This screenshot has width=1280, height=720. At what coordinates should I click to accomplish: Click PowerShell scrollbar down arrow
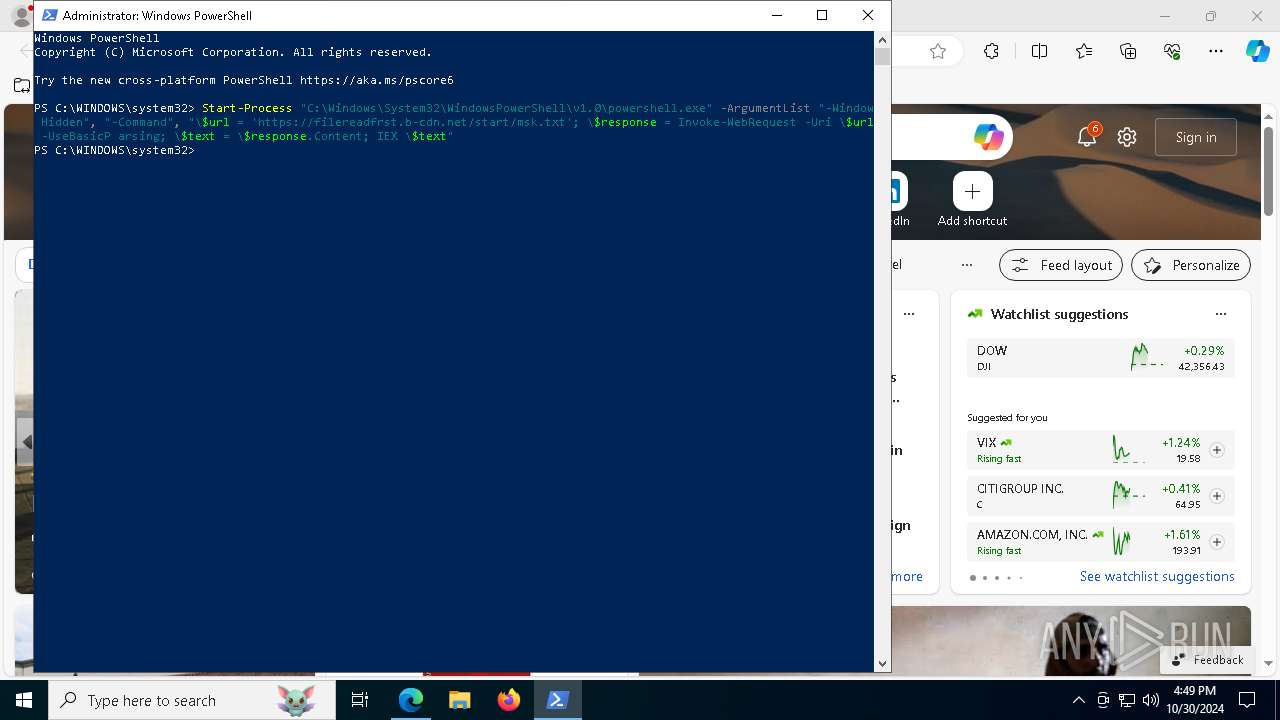(x=882, y=663)
